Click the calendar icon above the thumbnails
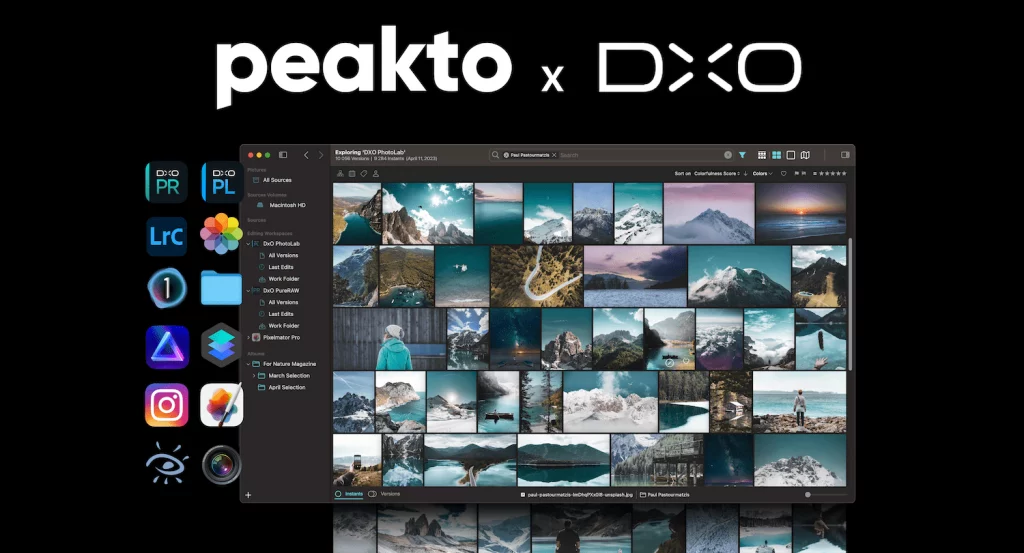This screenshot has height=553, width=1024. coord(352,174)
